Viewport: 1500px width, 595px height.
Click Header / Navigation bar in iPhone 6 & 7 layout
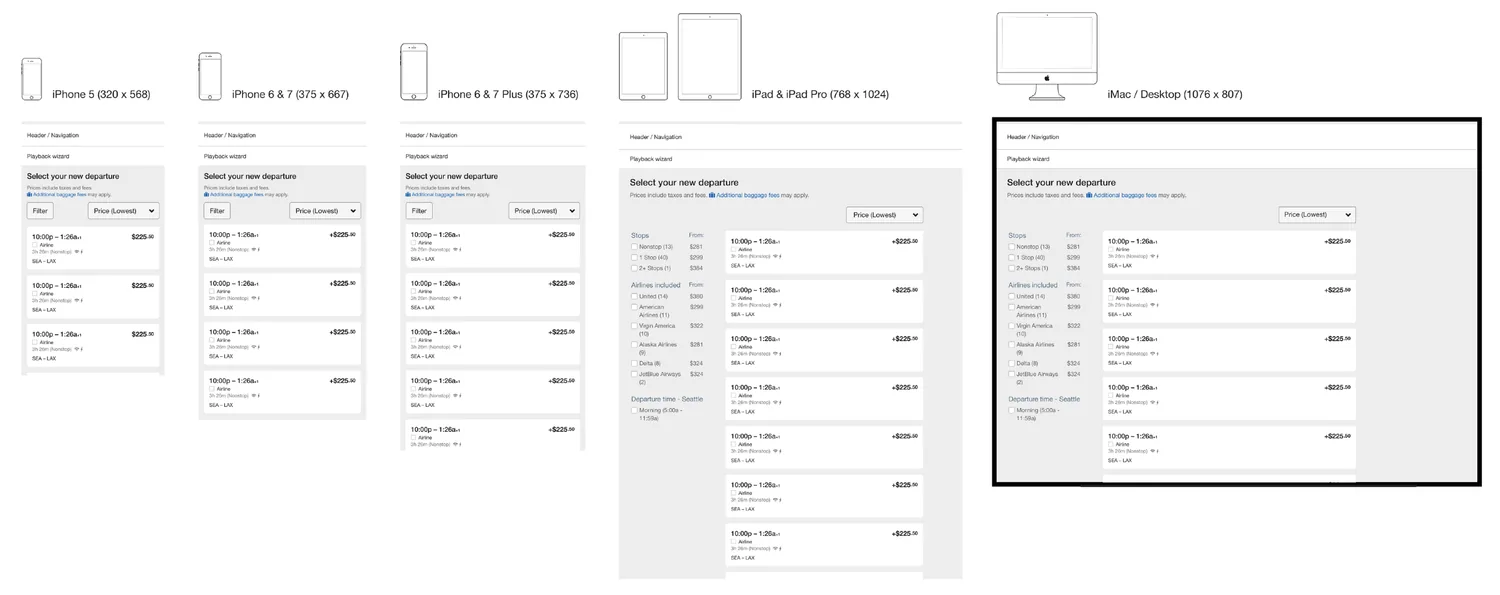coord(282,135)
